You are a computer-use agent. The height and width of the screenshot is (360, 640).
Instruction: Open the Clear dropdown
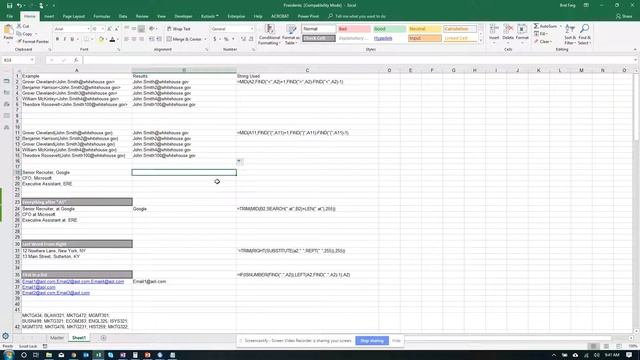click(x=544, y=42)
